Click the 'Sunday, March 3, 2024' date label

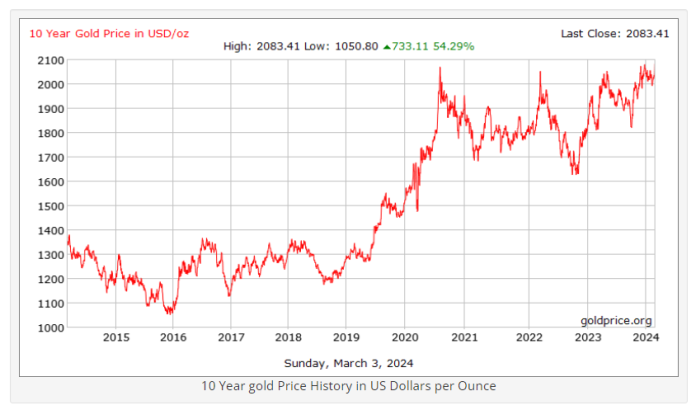tap(348, 362)
